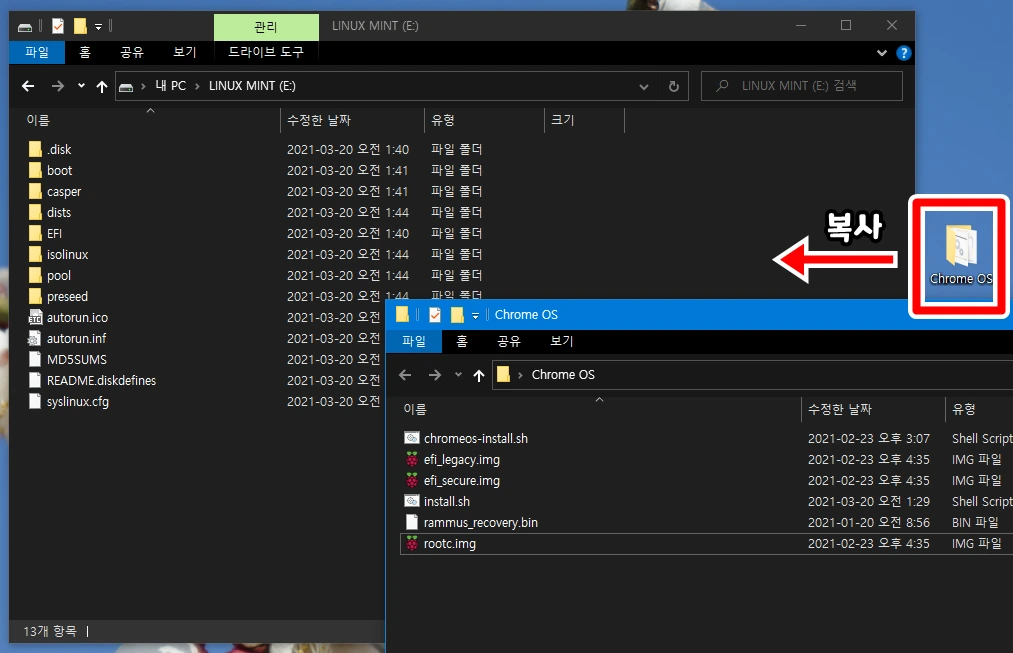Select the casper folder icon
1013x653 pixels.
point(36,191)
